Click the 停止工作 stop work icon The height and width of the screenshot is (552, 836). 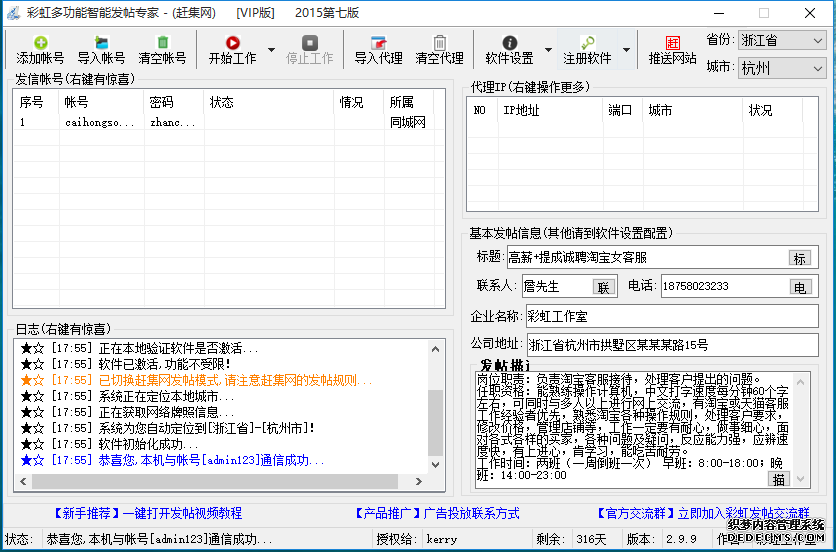[x=310, y=43]
